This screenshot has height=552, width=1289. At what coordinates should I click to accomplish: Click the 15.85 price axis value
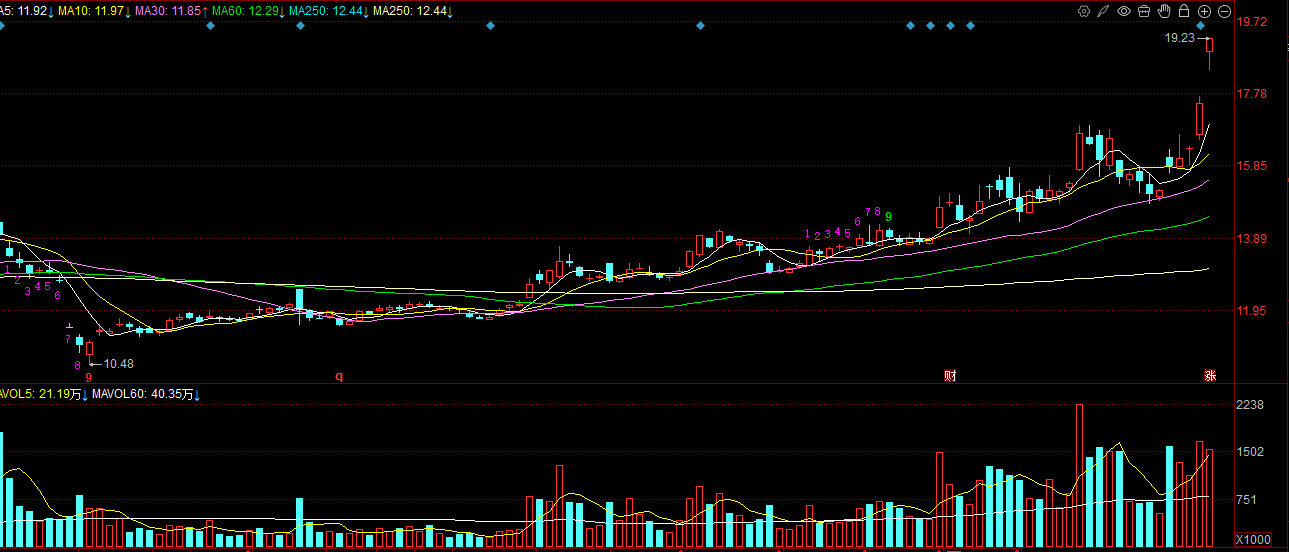click(x=1252, y=166)
